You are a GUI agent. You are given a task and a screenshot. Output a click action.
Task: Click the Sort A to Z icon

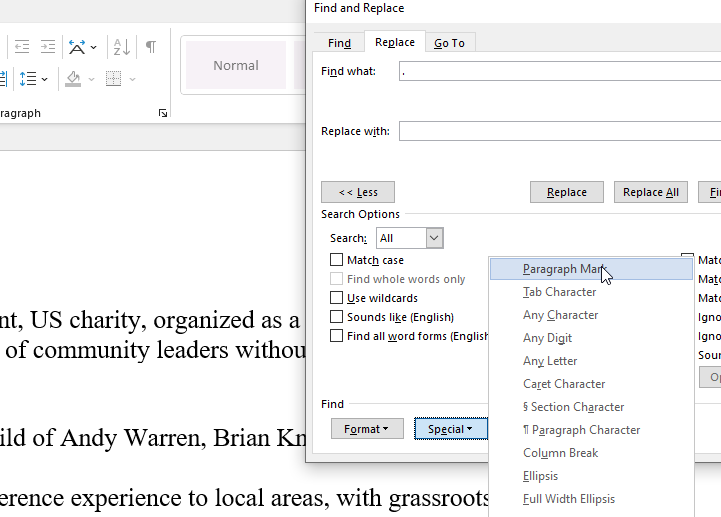point(121,47)
